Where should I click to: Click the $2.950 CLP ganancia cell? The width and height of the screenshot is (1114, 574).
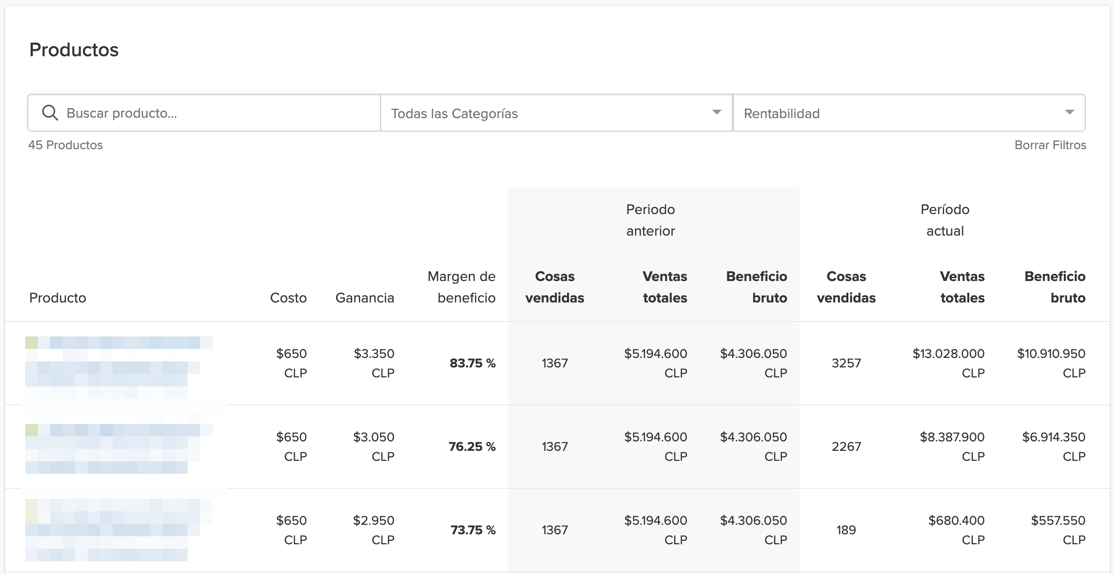[374, 530]
